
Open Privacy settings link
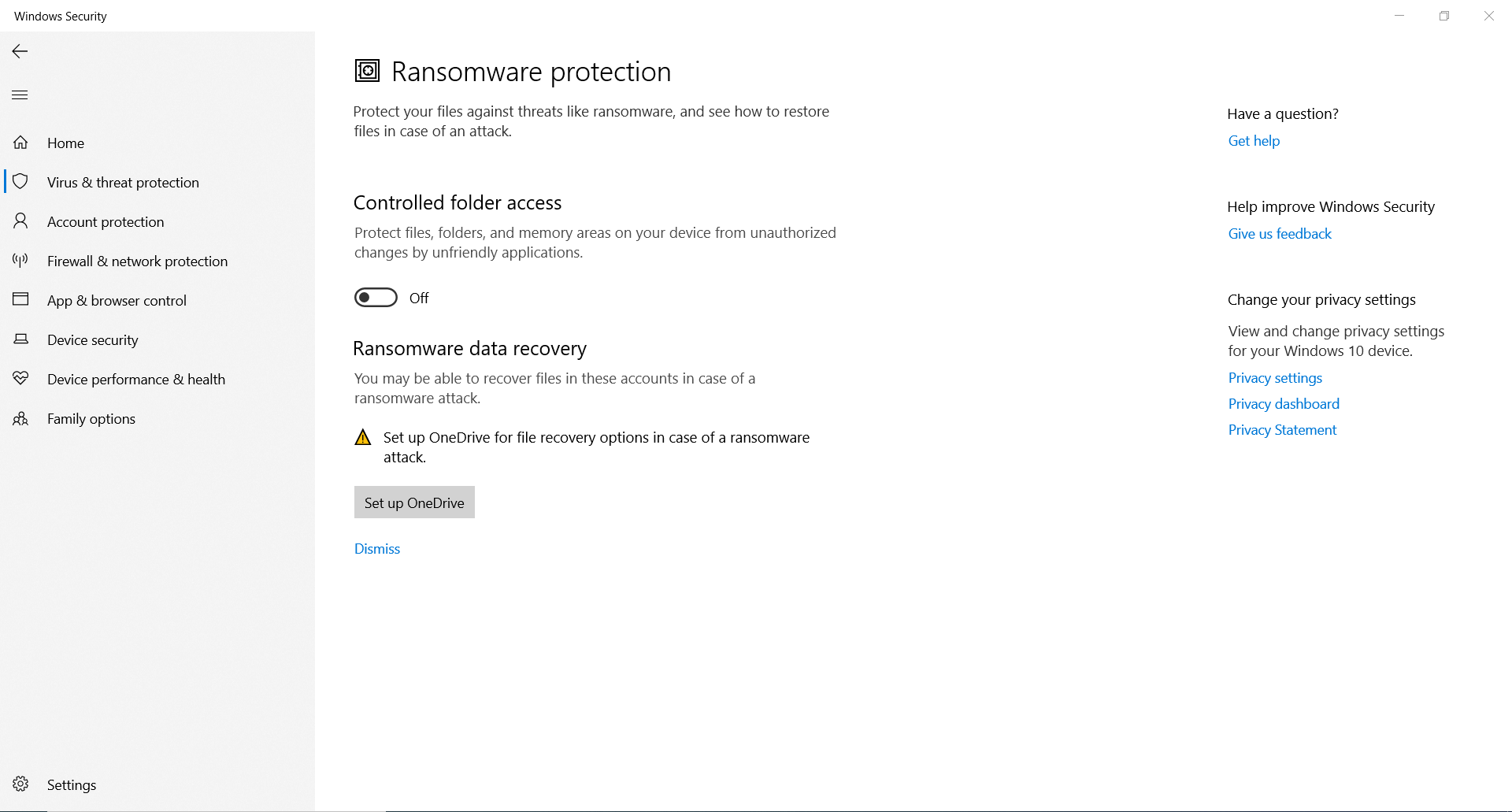pos(1275,378)
